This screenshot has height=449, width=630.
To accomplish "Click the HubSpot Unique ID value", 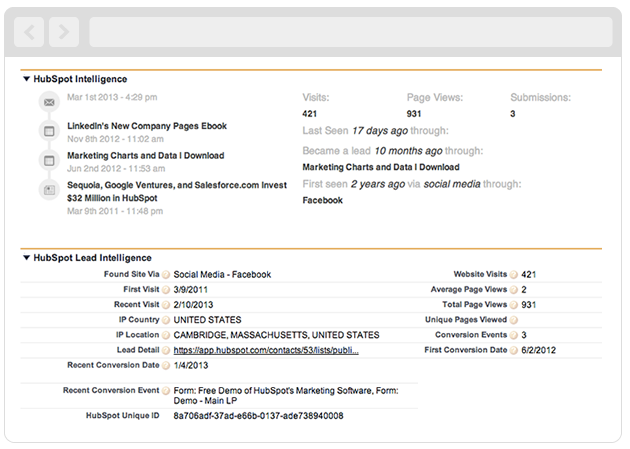I will (258, 416).
